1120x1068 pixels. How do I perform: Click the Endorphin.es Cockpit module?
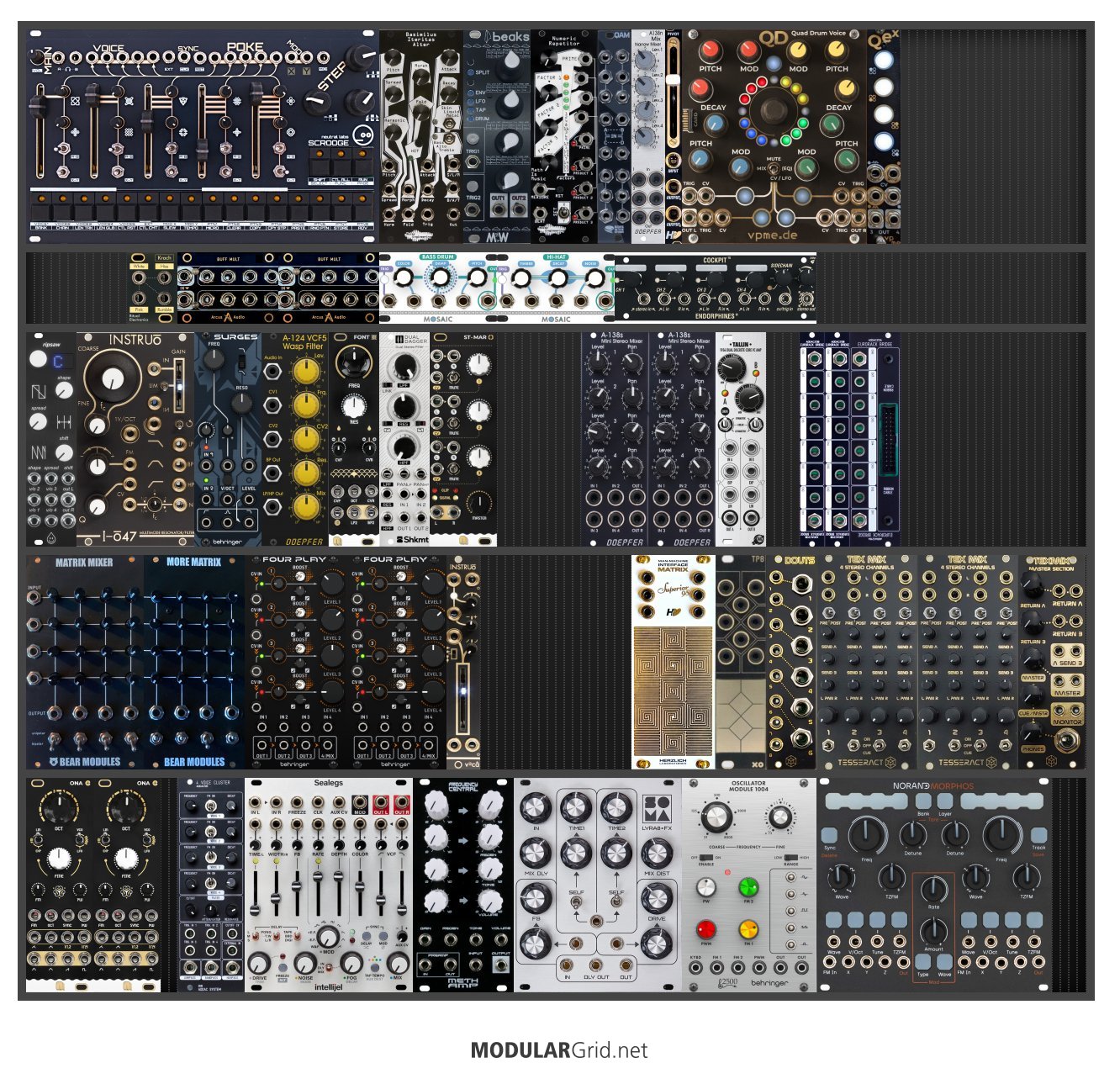[x=716, y=288]
